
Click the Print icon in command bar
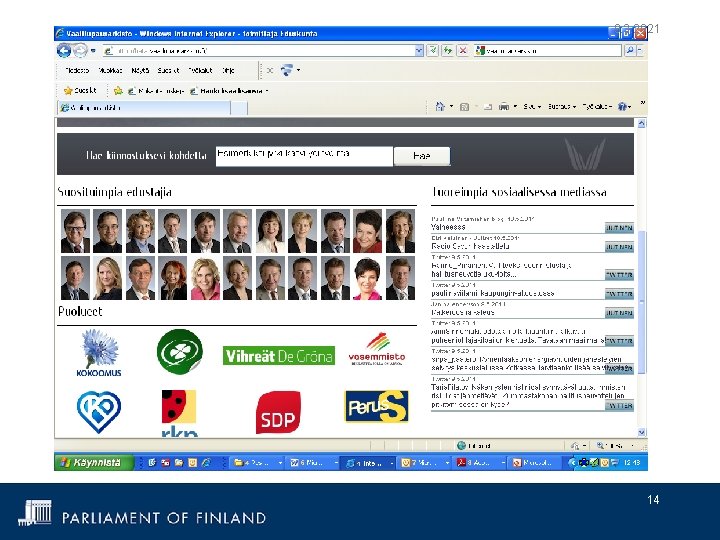pyautogui.click(x=504, y=107)
